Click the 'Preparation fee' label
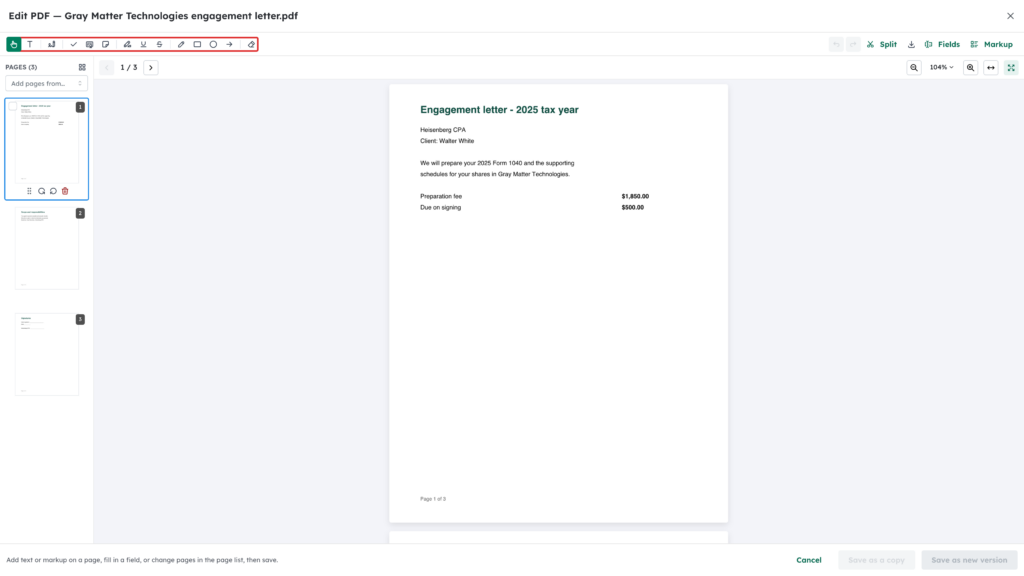 [x=441, y=196]
